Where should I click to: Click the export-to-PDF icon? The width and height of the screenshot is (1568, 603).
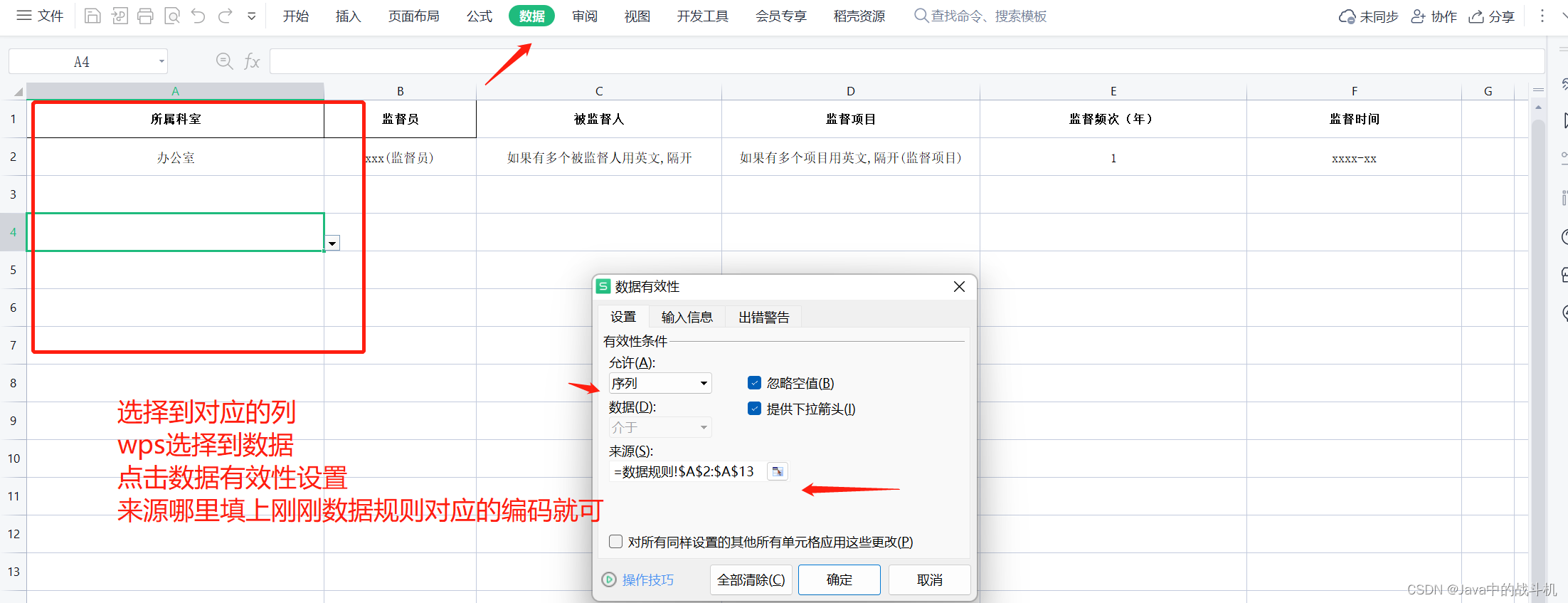pyautogui.click(x=120, y=16)
